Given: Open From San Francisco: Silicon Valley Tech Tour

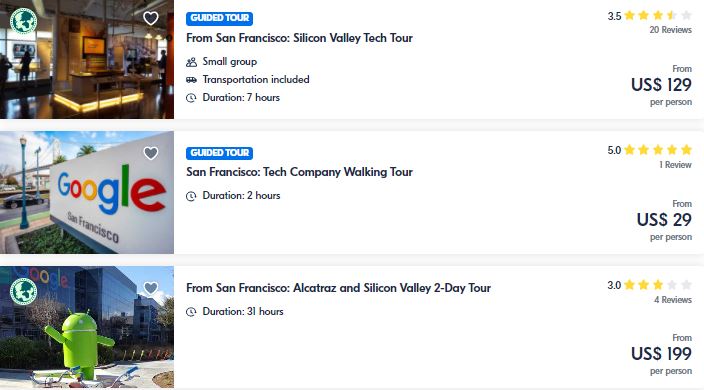Looking at the screenshot, I should (299, 38).
